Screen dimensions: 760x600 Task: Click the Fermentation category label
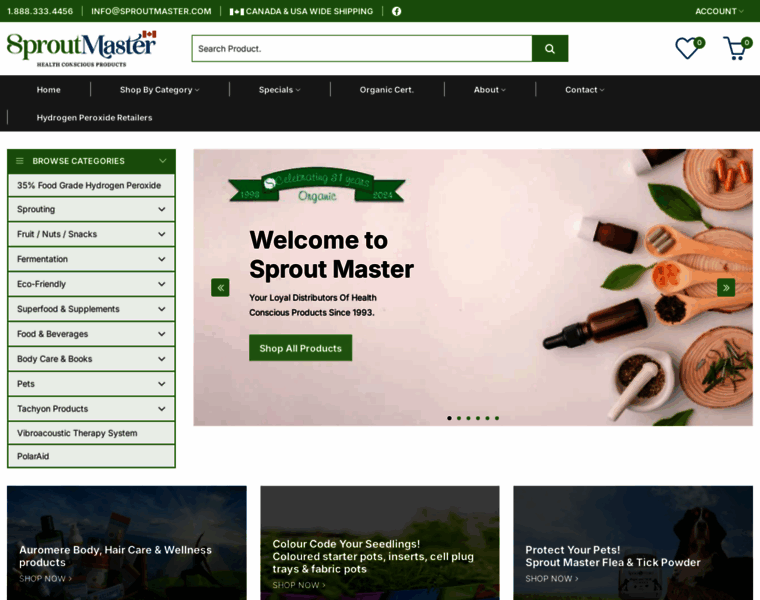(42, 259)
